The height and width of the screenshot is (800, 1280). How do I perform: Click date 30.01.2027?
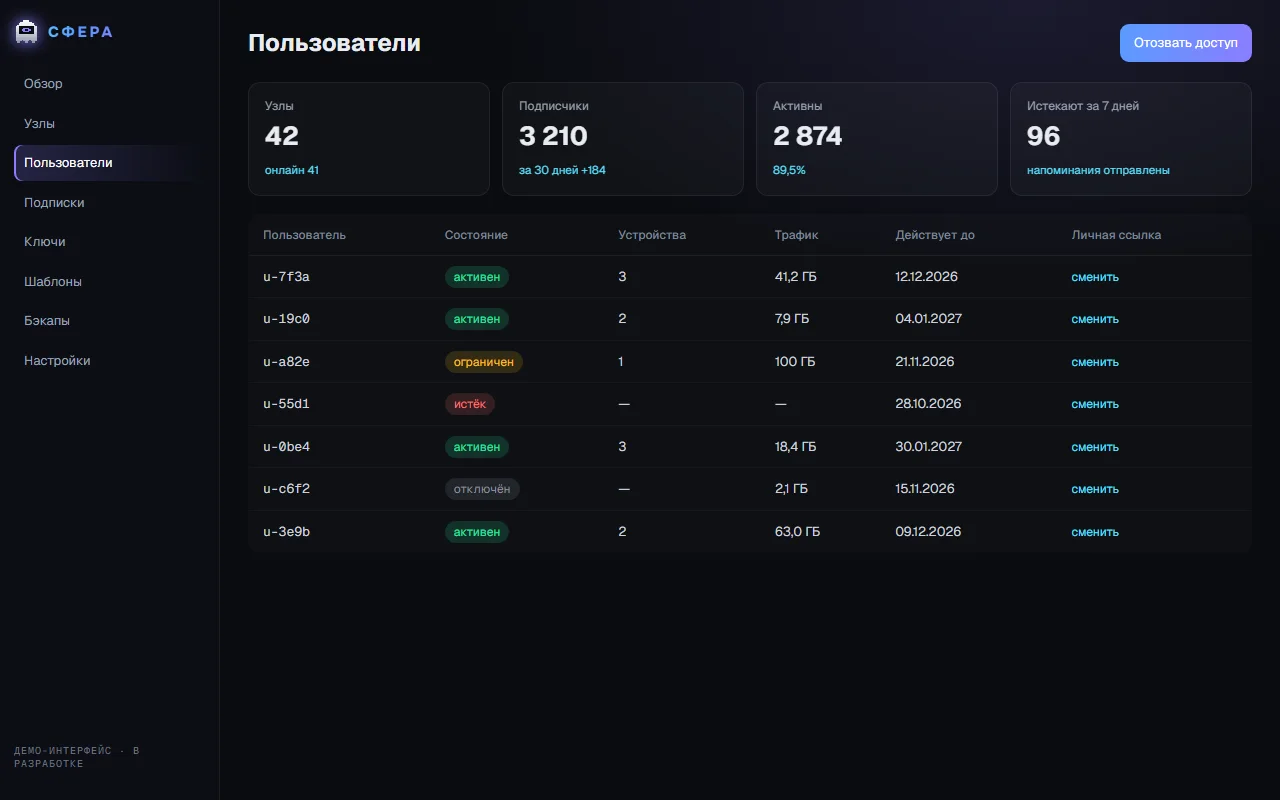(929, 447)
